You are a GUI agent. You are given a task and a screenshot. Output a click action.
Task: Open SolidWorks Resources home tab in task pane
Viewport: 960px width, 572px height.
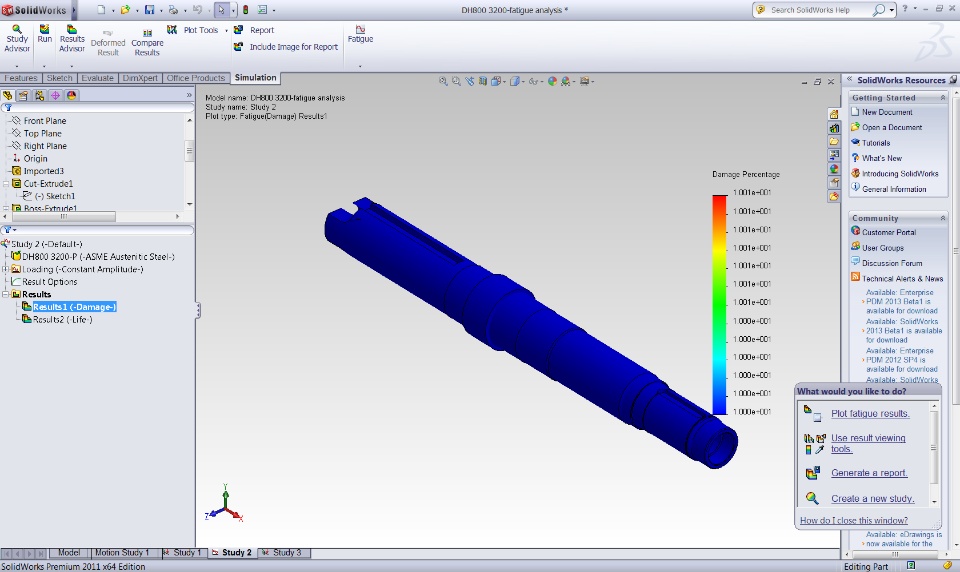point(834,115)
